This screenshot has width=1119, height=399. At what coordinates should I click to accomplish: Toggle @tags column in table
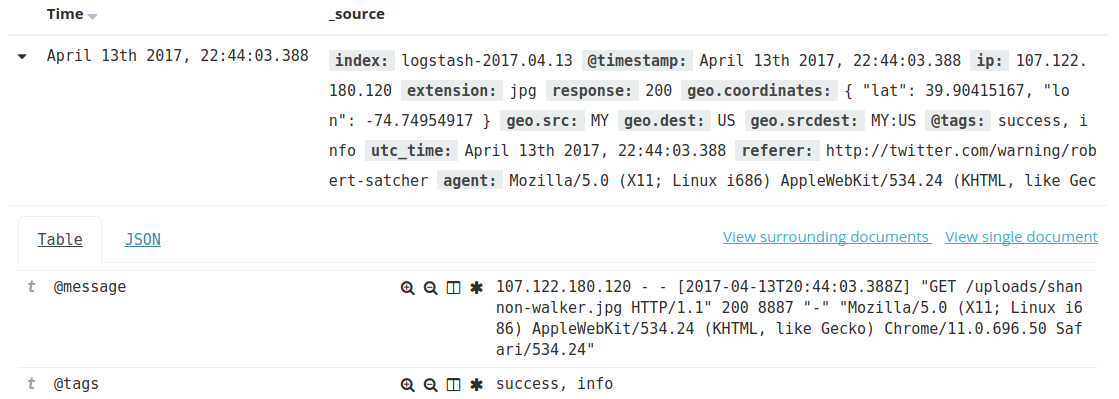453,385
